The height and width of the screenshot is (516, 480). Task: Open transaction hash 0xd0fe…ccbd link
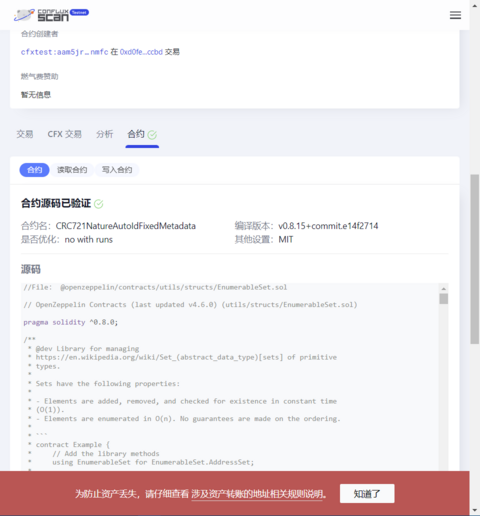(141, 52)
